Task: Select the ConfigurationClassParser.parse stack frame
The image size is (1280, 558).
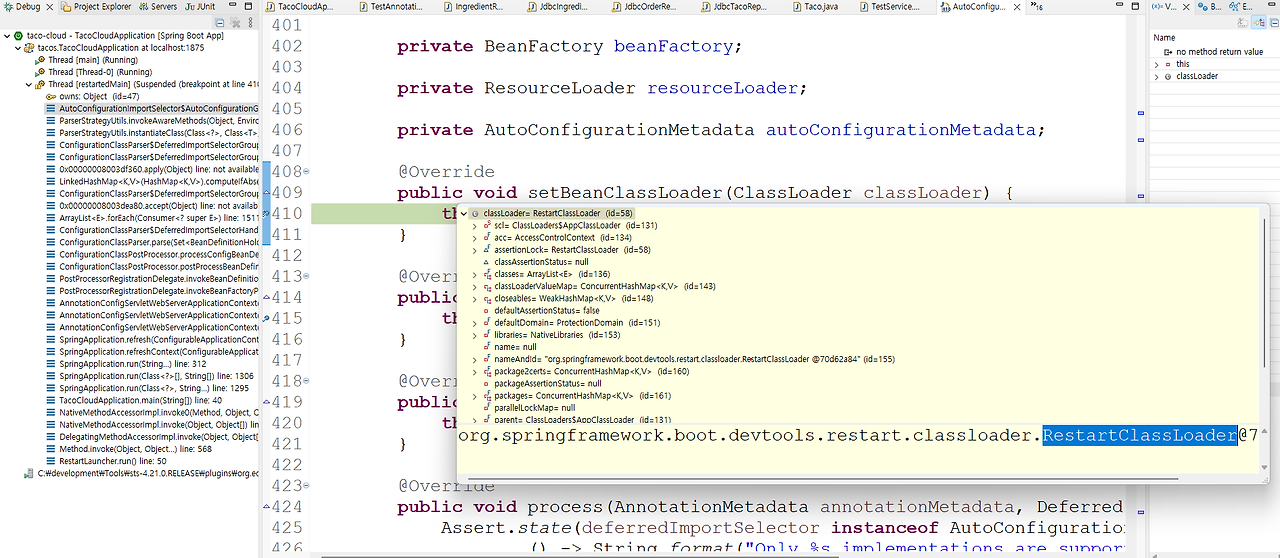Action: pyautogui.click(x=152, y=242)
